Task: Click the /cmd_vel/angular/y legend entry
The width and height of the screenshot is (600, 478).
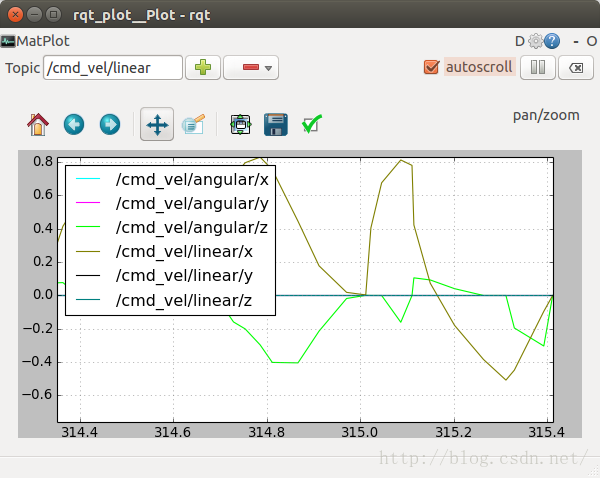Action: (x=192, y=204)
